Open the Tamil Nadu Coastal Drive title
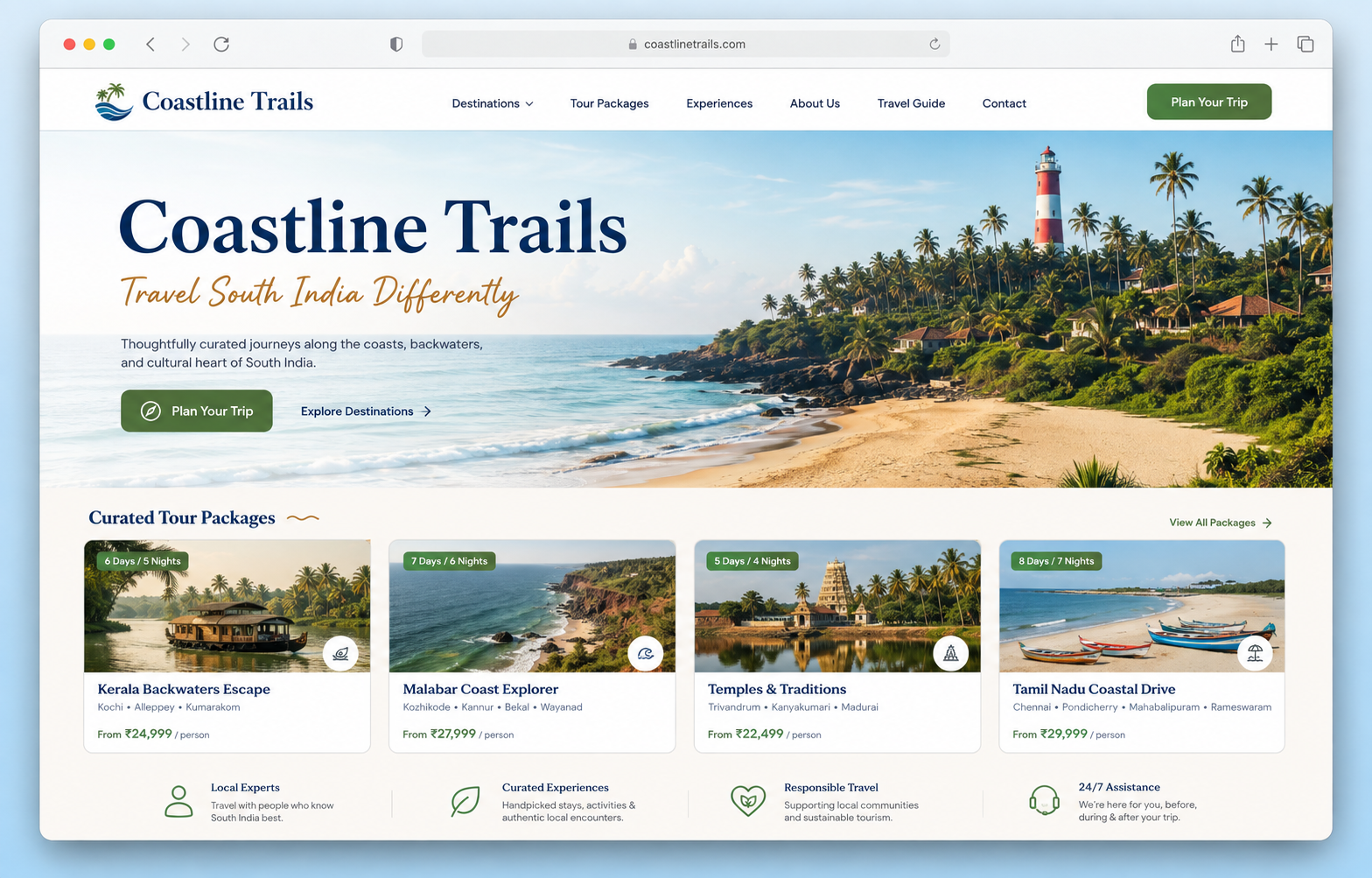 click(x=1094, y=690)
